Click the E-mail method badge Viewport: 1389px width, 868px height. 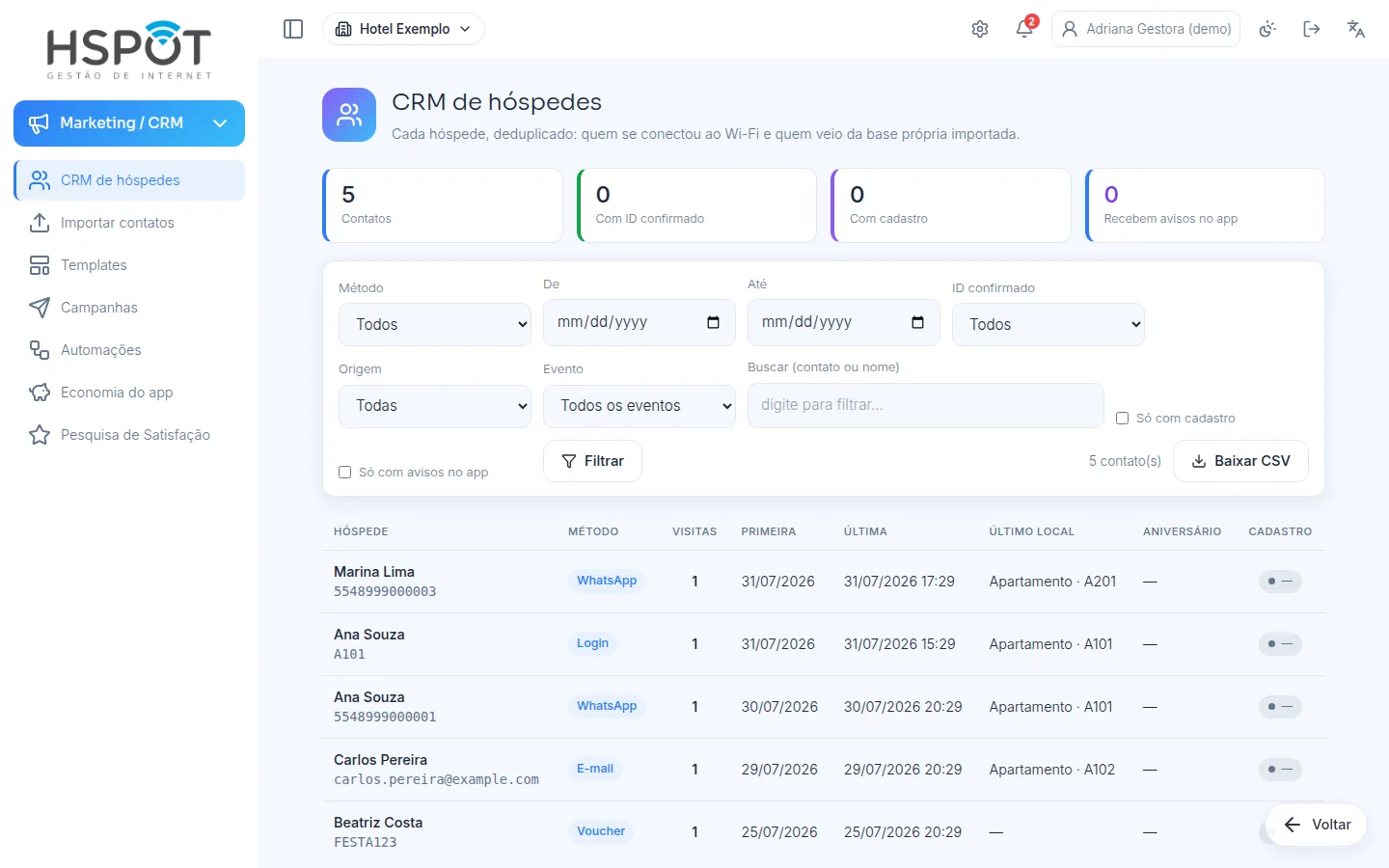point(595,769)
